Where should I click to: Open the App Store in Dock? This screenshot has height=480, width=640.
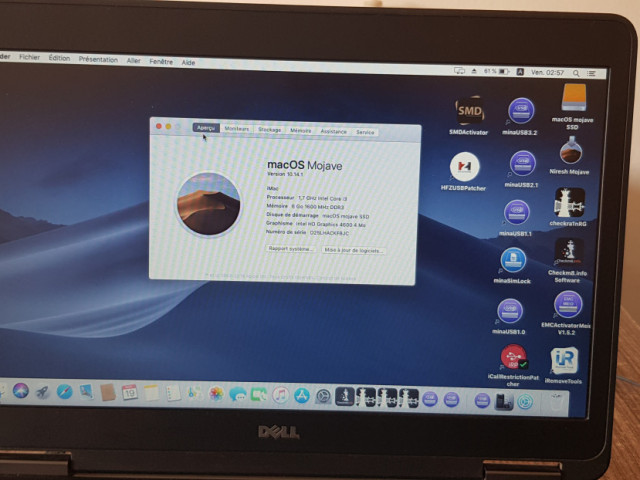[x=302, y=396]
